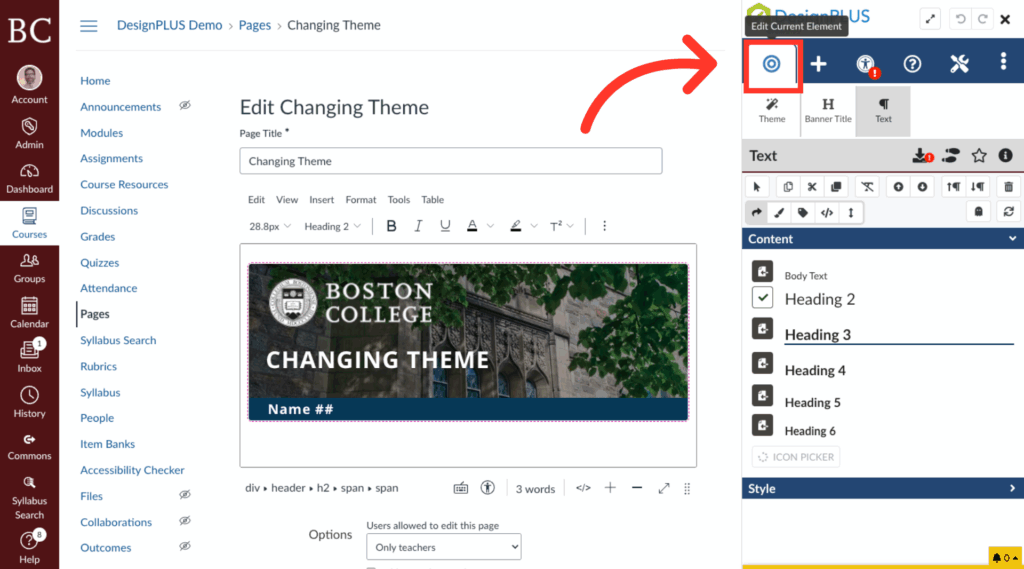Click the DesignPLUS expand sidebar arrow icon
The width and height of the screenshot is (1024, 569).
(930, 19)
